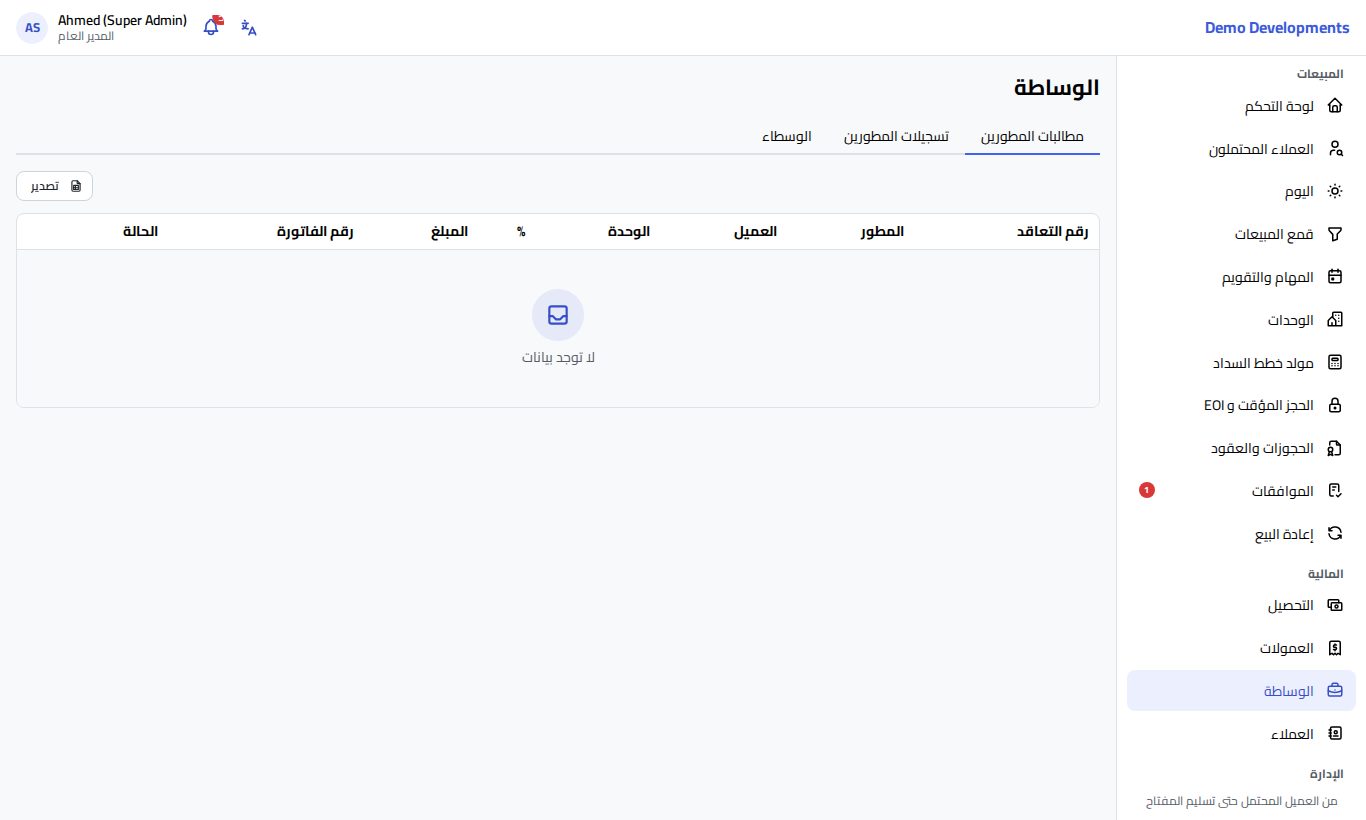The width and height of the screenshot is (1366, 820).
Task: Click the building icon beside الوحدات
Action: click(1334, 320)
